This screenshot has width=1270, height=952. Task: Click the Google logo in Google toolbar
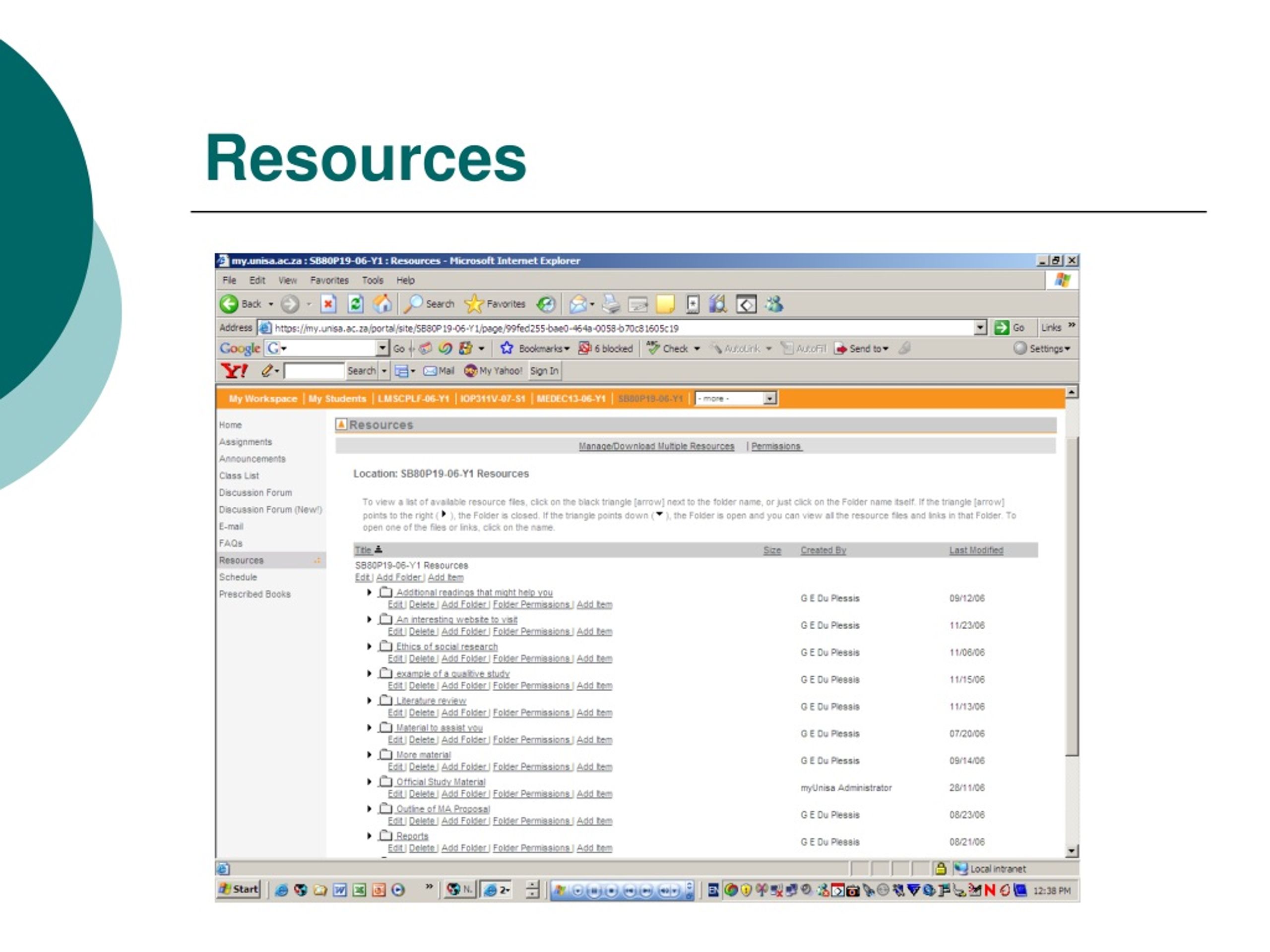tap(240, 348)
